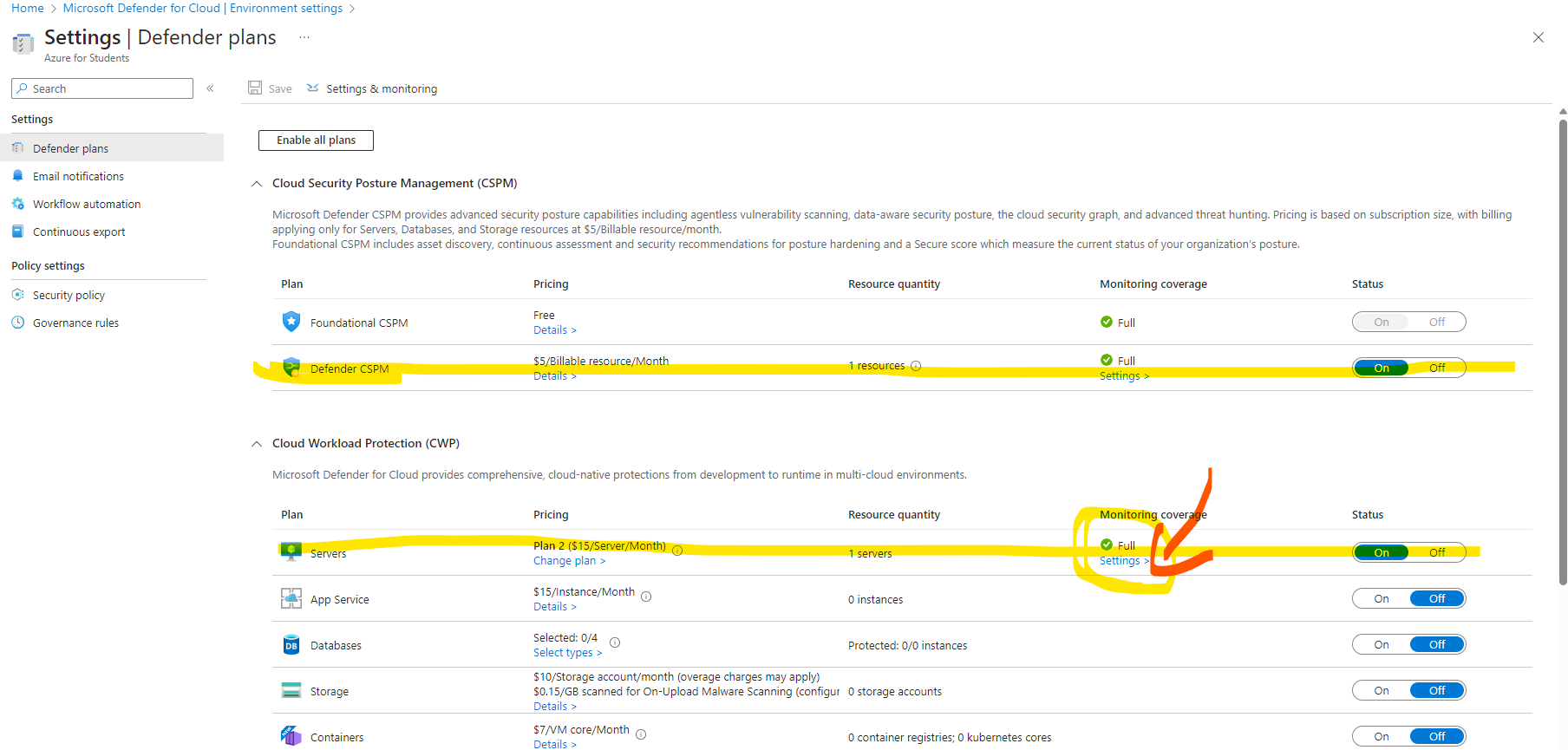
Task: Click the Continuous export icon
Action: (18, 232)
